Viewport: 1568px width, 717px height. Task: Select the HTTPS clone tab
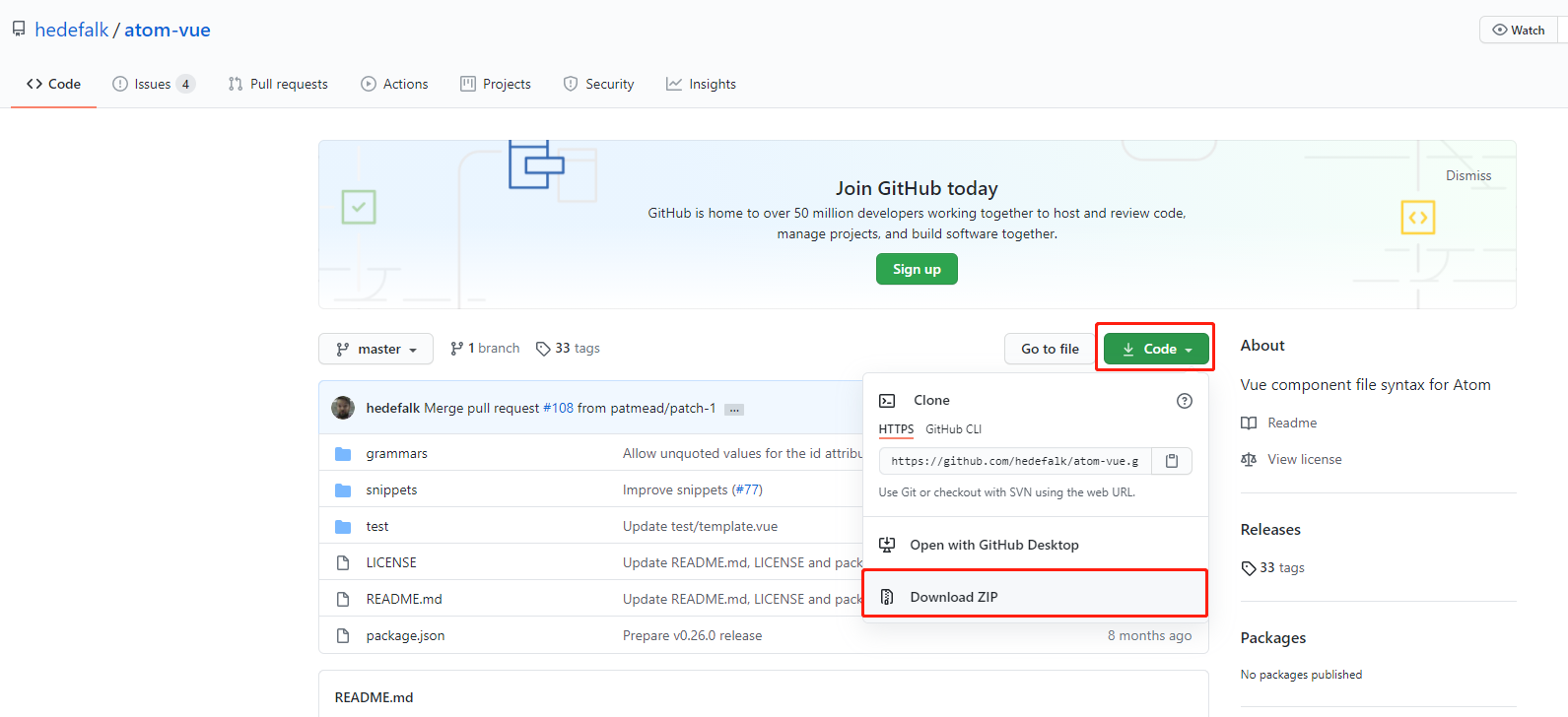(x=896, y=429)
